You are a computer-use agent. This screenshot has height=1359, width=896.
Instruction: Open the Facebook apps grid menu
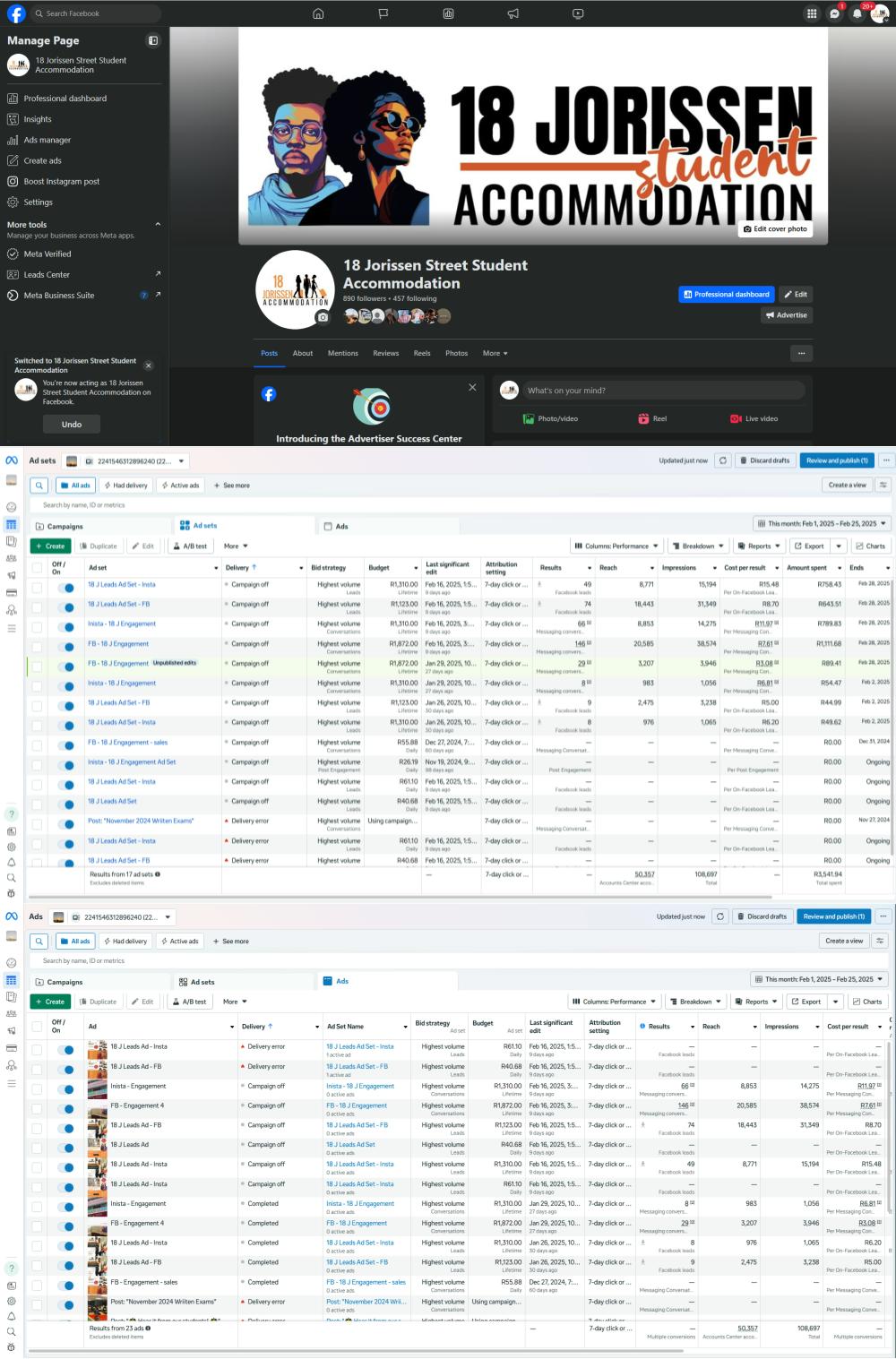(x=811, y=13)
